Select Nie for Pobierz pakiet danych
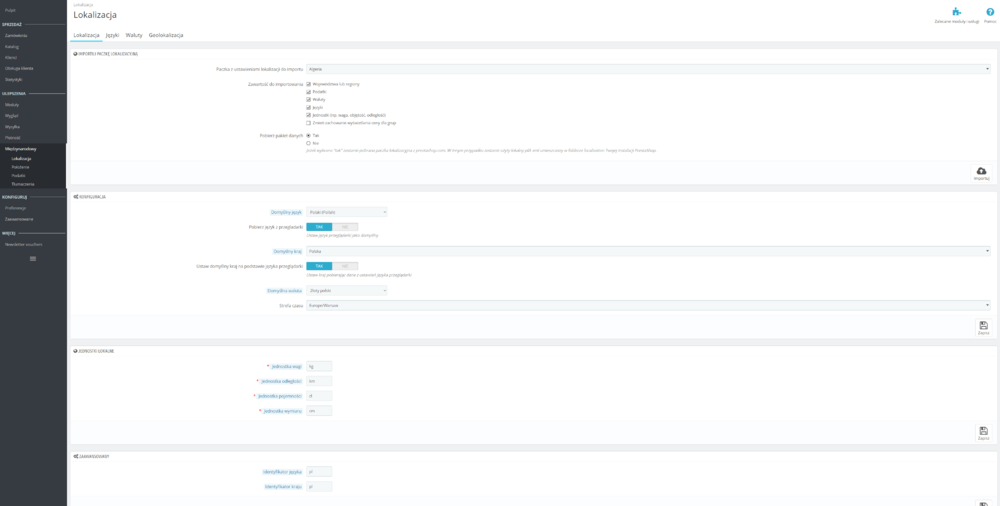Viewport: 1000px width, 506px height. coord(309,143)
